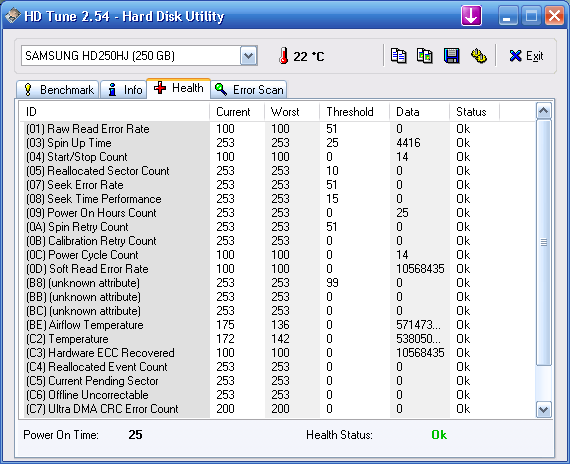The height and width of the screenshot is (464, 570).
Task: Click the blue X Exit icon
Action: 515,56
